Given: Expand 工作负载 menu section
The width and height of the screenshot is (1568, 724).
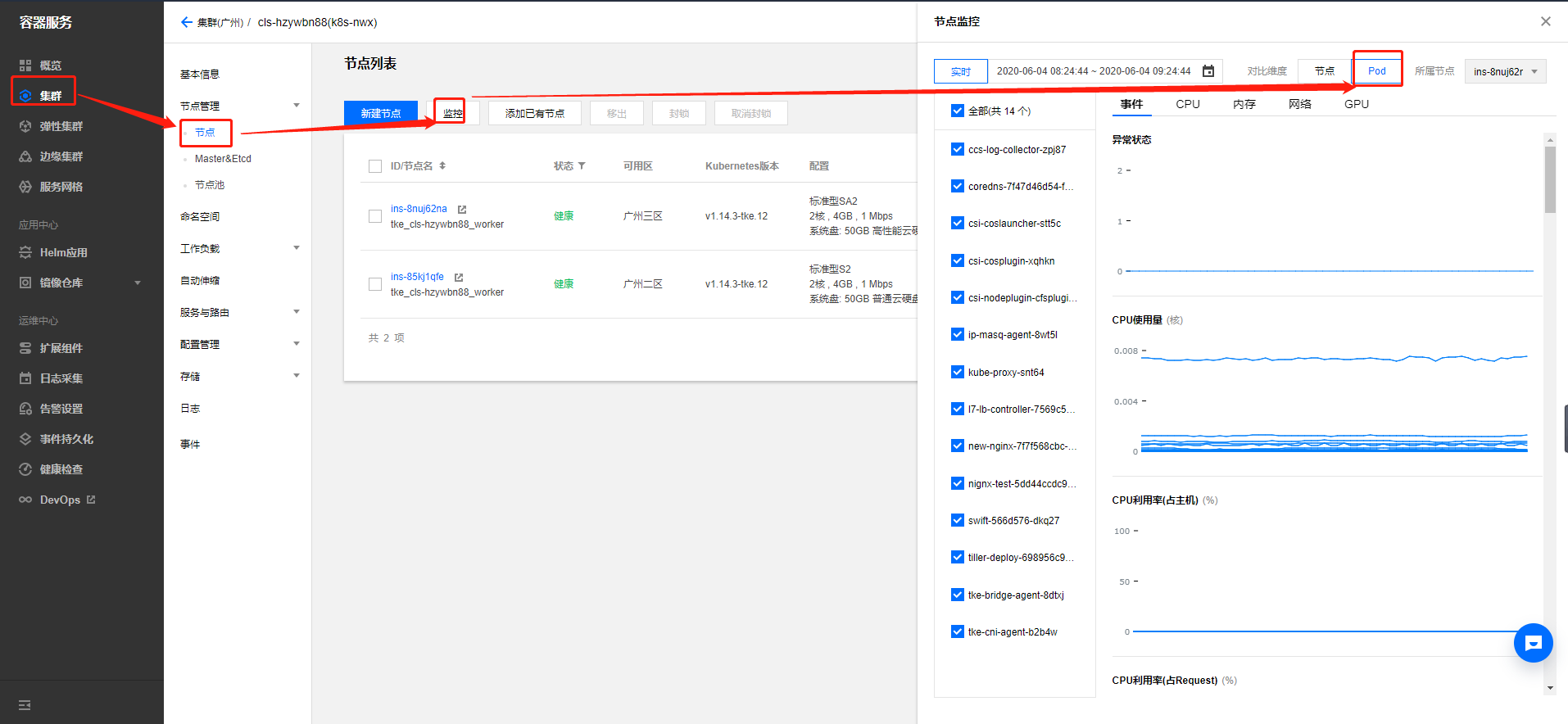Looking at the screenshot, I should (297, 248).
